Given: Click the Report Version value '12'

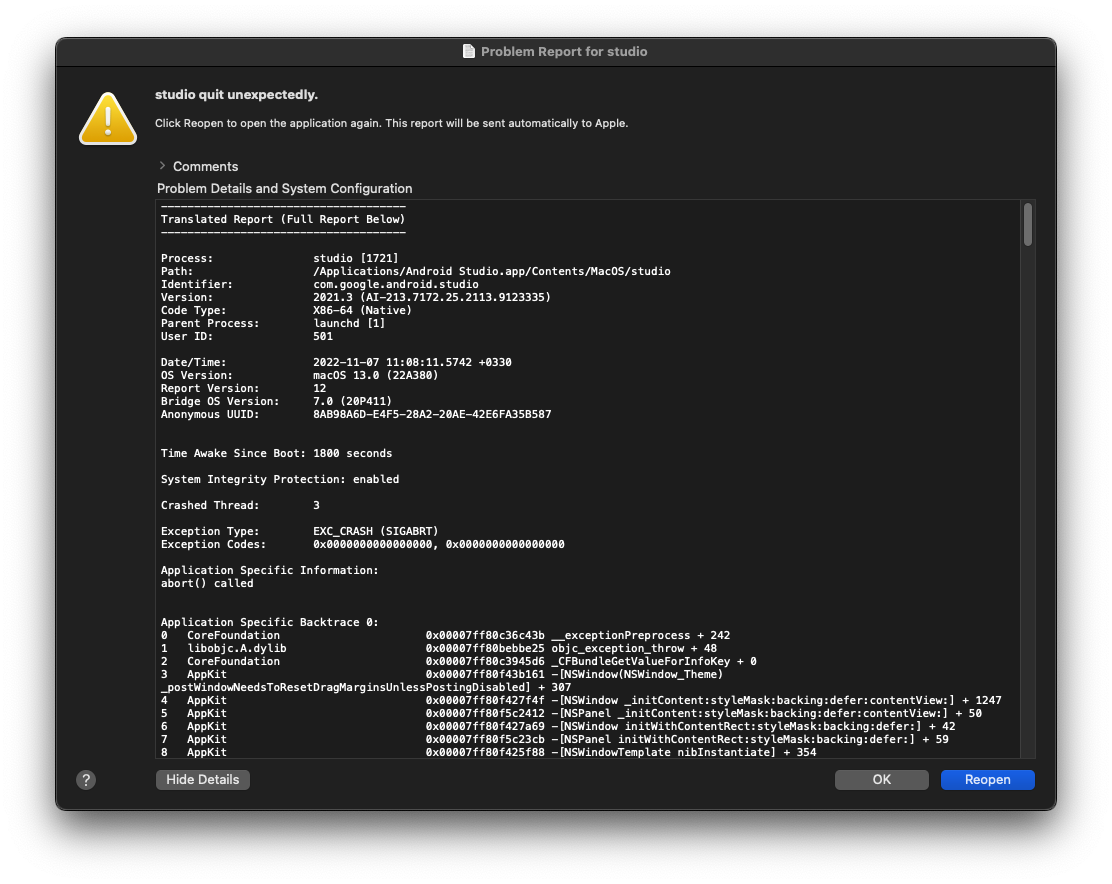Looking at the screenshot, I should (320, 388).
